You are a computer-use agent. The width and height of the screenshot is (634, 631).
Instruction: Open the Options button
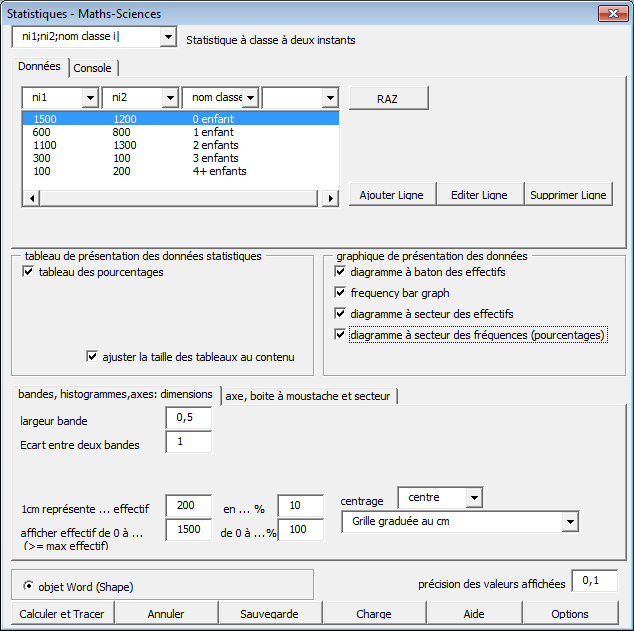(x=570, y=614)
